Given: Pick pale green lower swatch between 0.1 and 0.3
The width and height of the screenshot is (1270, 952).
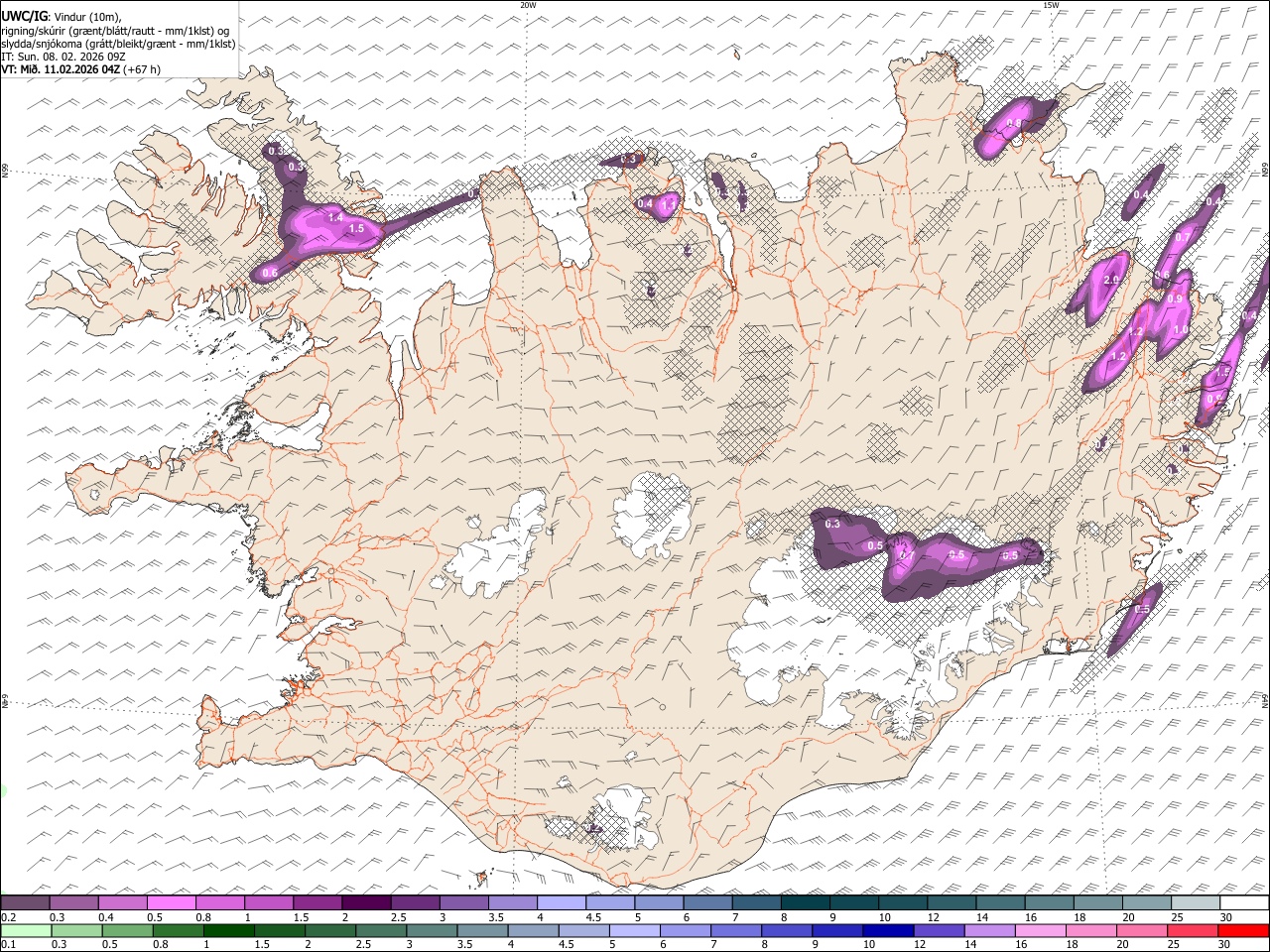Looking at the screenshot, I should pos(26,930).
